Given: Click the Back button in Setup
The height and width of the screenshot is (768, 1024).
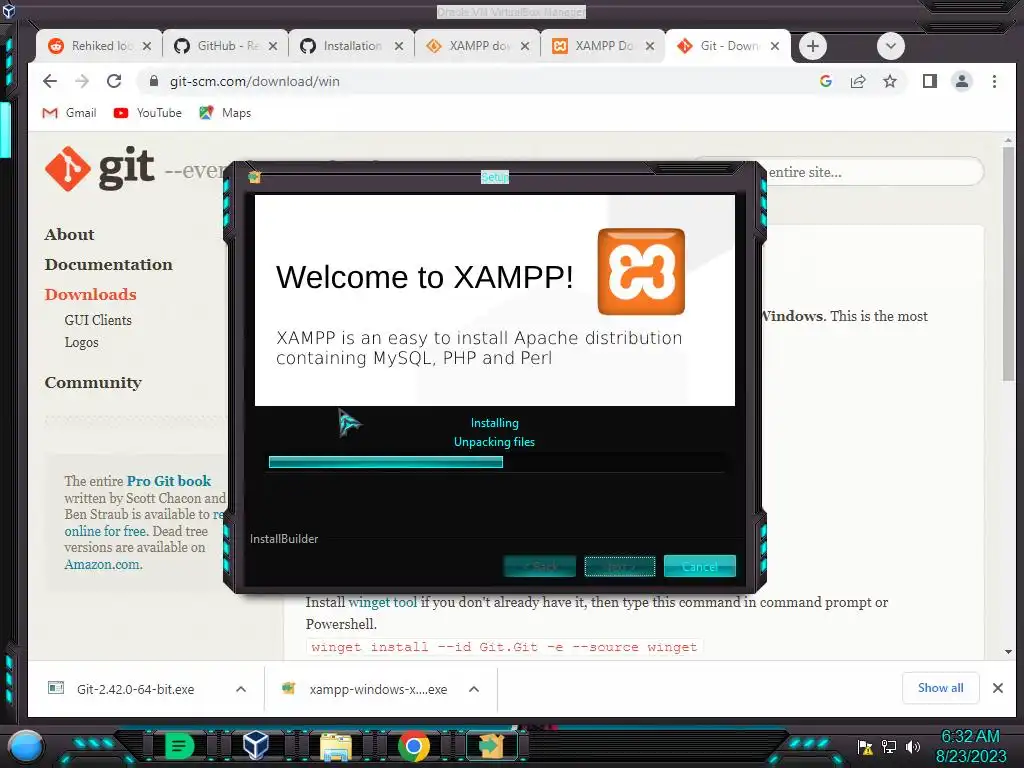Looking at the screenshot, I should pyautogui.click(x=539, y=566).
